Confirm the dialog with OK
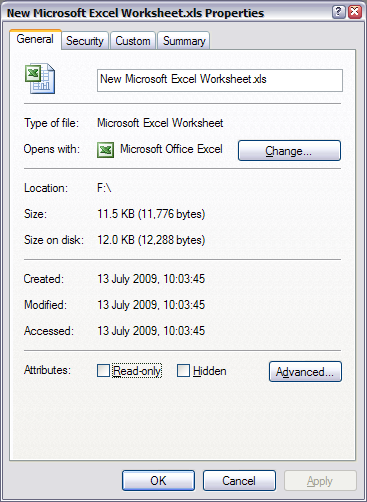The image size is (367, 502). coord(158,481)
